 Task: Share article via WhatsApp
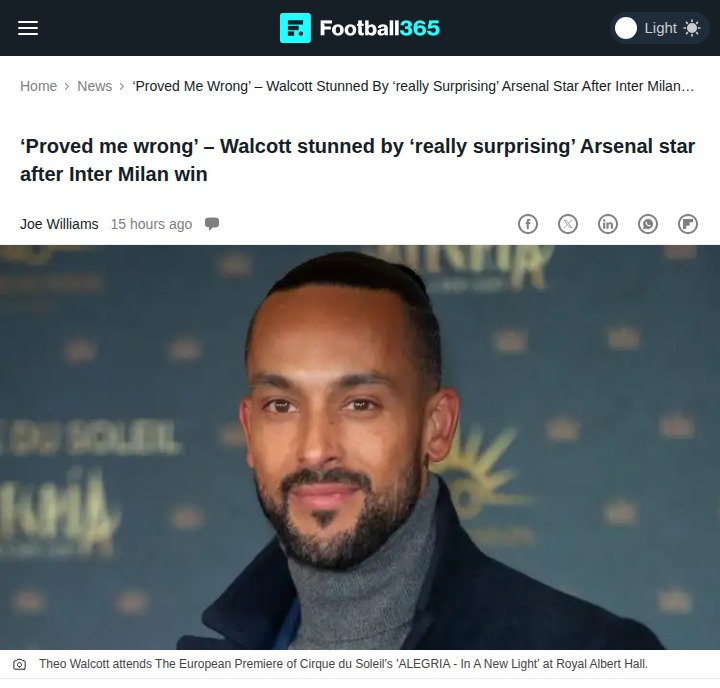[x=648, y=224]
